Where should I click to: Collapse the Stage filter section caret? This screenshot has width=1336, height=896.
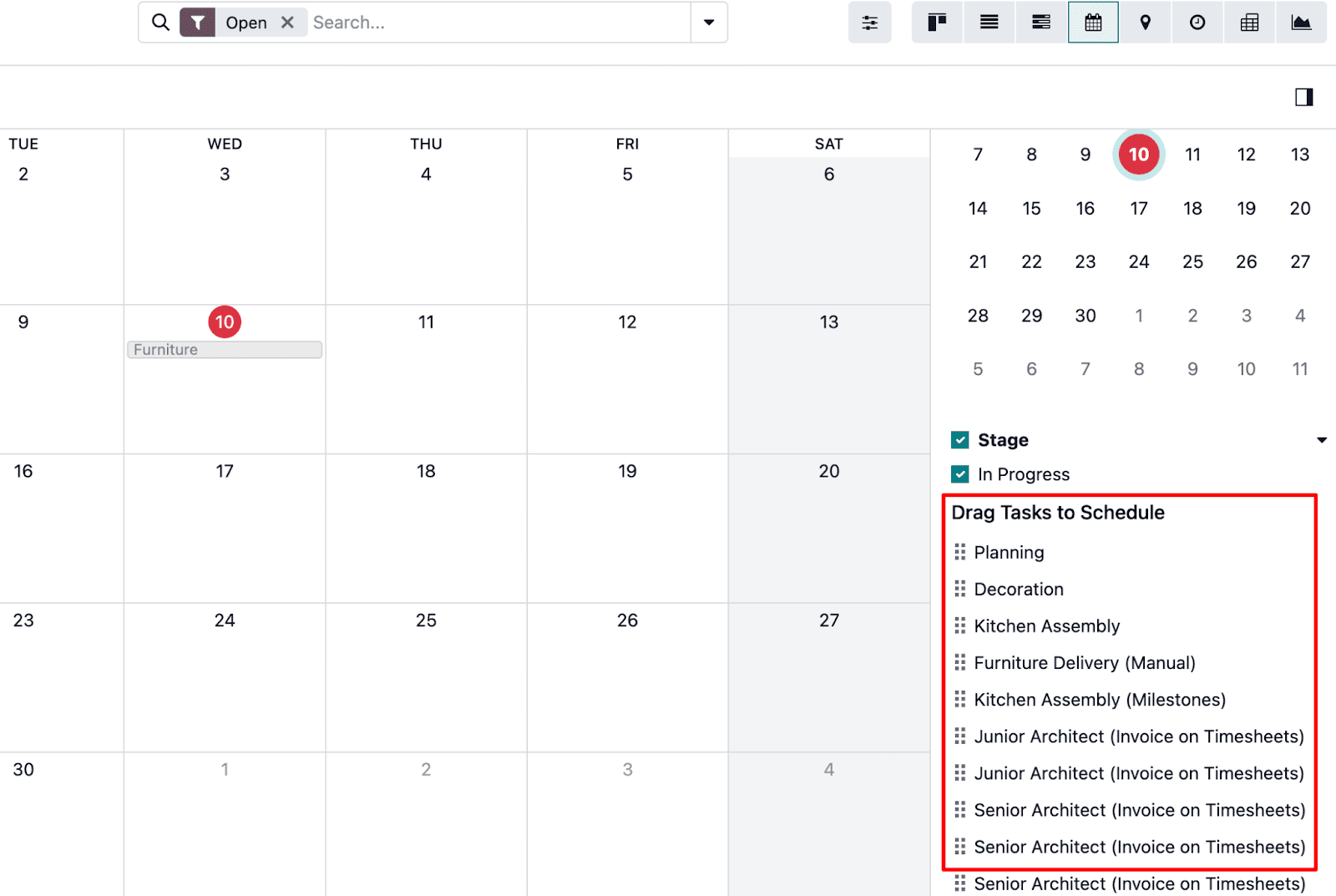coord(1321,440)
